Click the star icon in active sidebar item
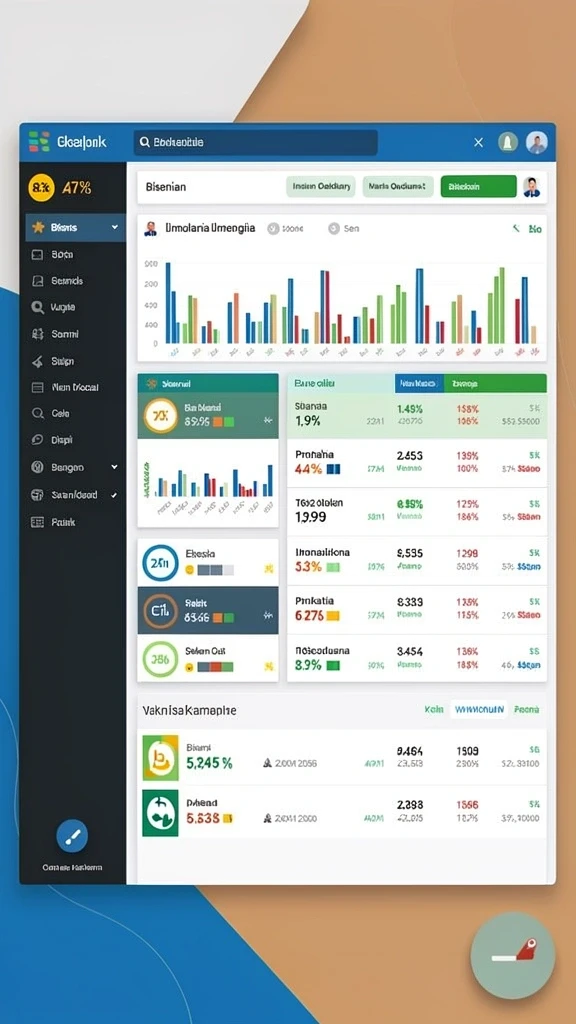 [x=38, y=227]
